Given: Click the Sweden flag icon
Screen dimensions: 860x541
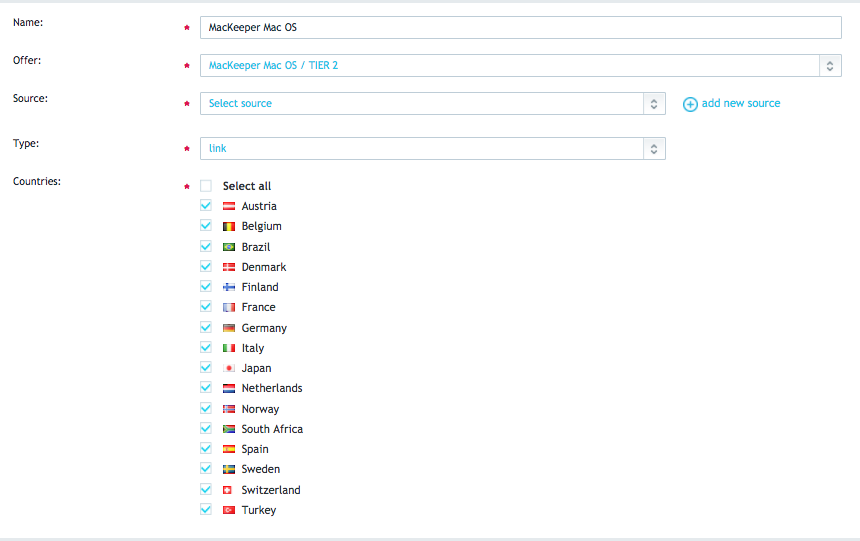Looking at the screenshot, I should pos(229,469).
